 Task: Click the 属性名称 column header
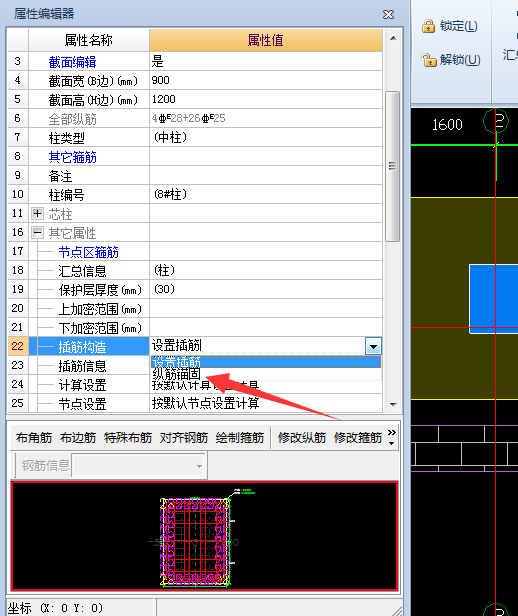click(x=88, y=40)
